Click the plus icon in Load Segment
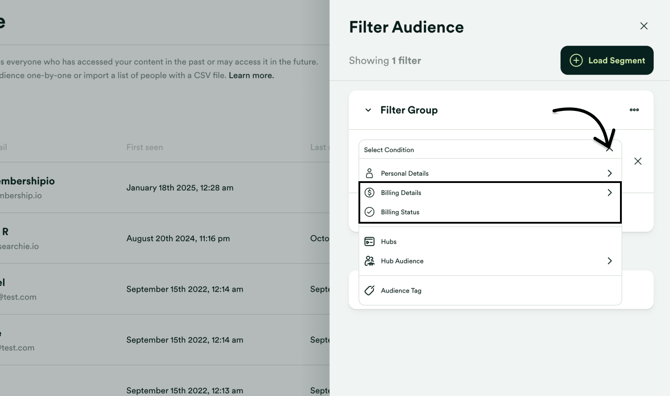The height and width of the screenshot is (396, 670). 576,60
